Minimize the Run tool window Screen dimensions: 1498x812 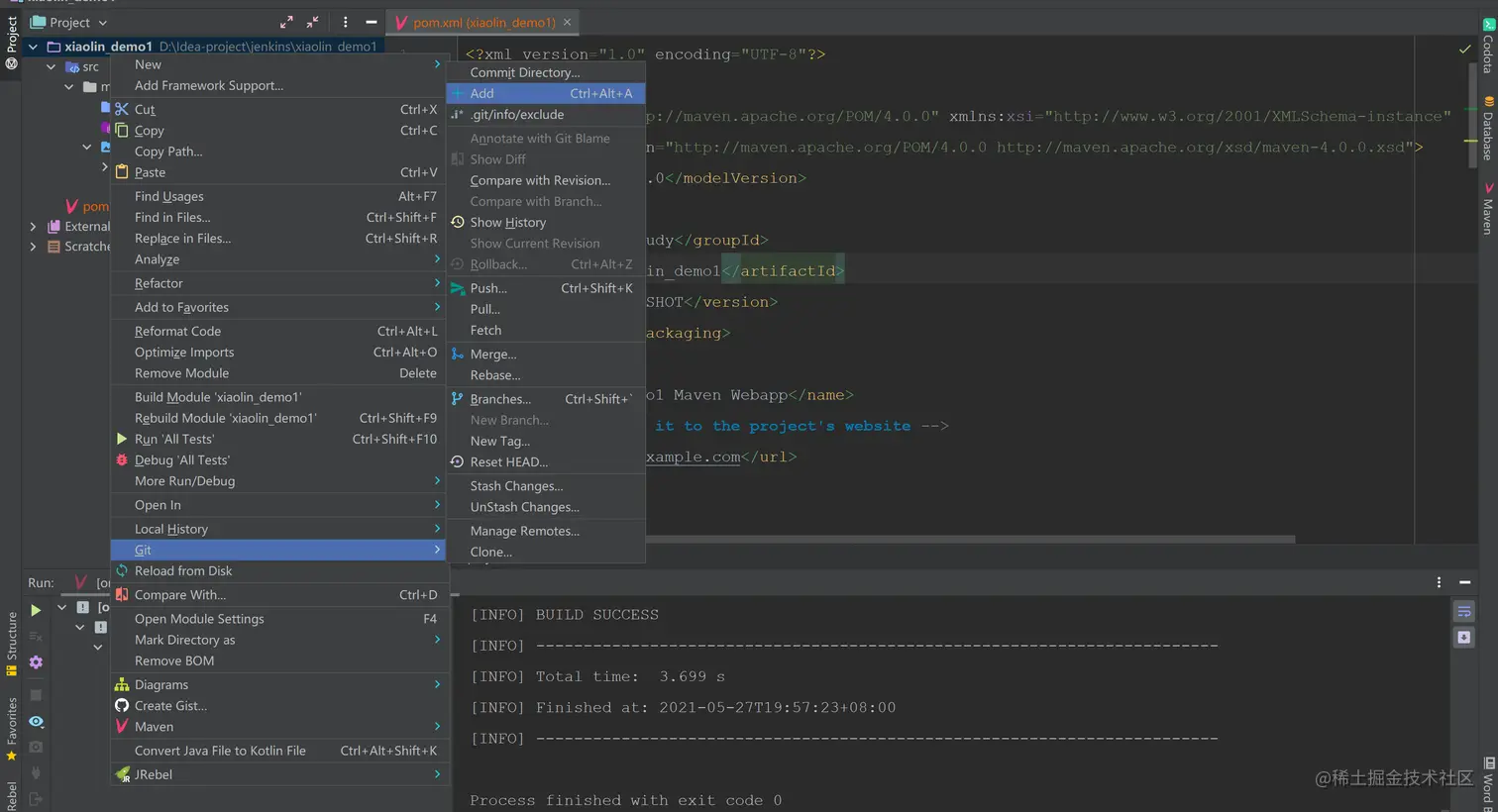pyautogui.click(x=1464, y=582)
